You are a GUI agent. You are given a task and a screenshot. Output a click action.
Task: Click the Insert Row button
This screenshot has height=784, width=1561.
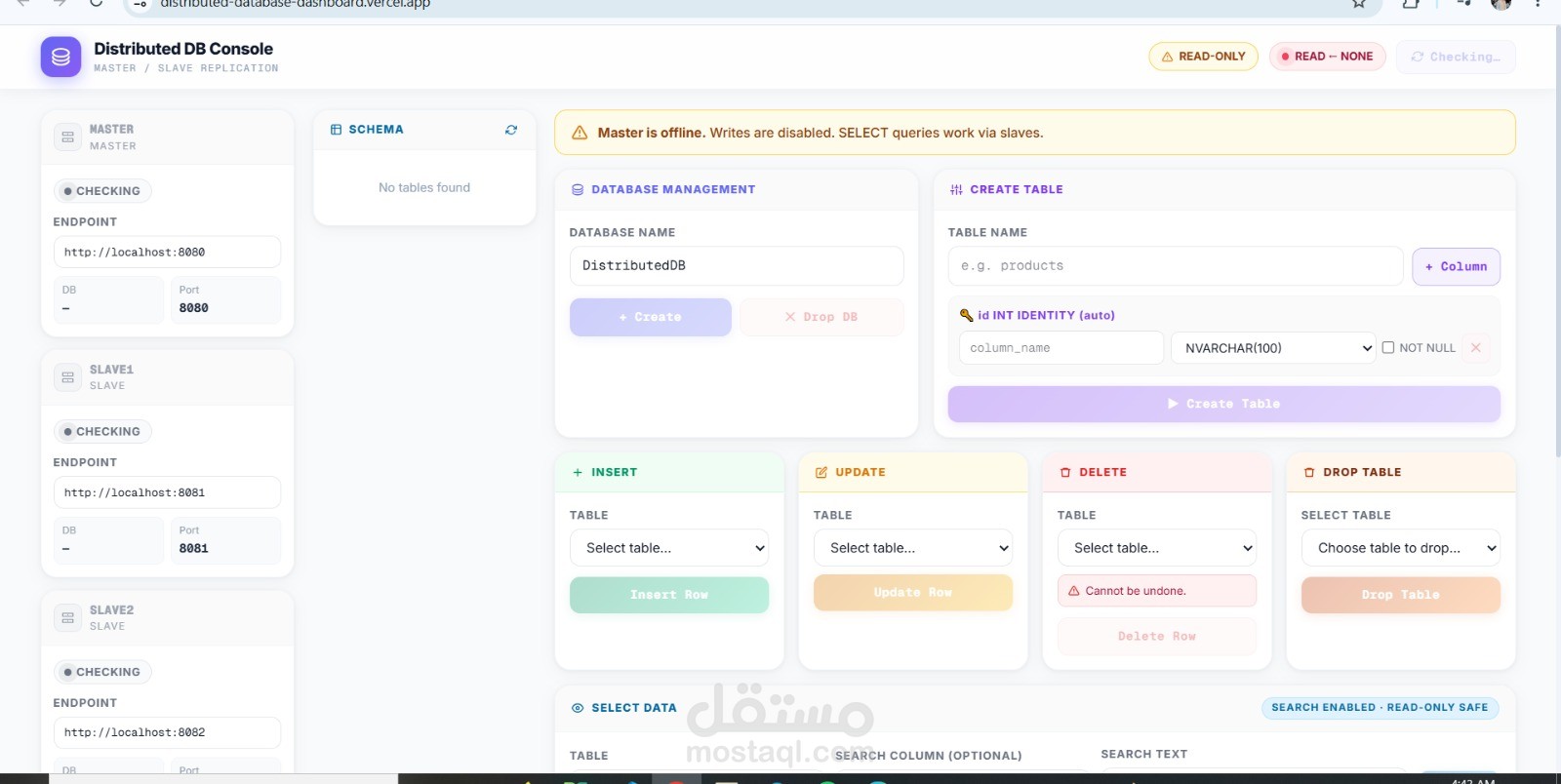[669, 595]
